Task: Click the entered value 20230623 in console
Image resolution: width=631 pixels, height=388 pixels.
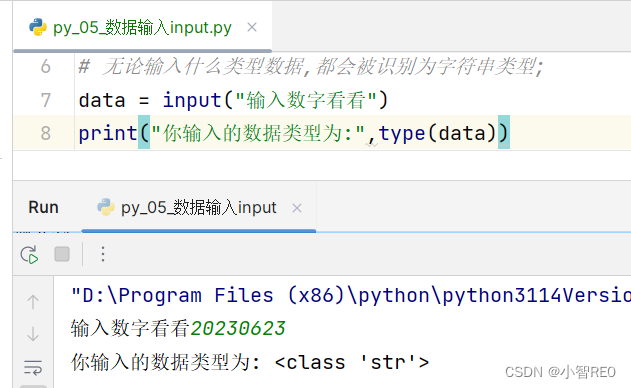Action: coord(238,329)
